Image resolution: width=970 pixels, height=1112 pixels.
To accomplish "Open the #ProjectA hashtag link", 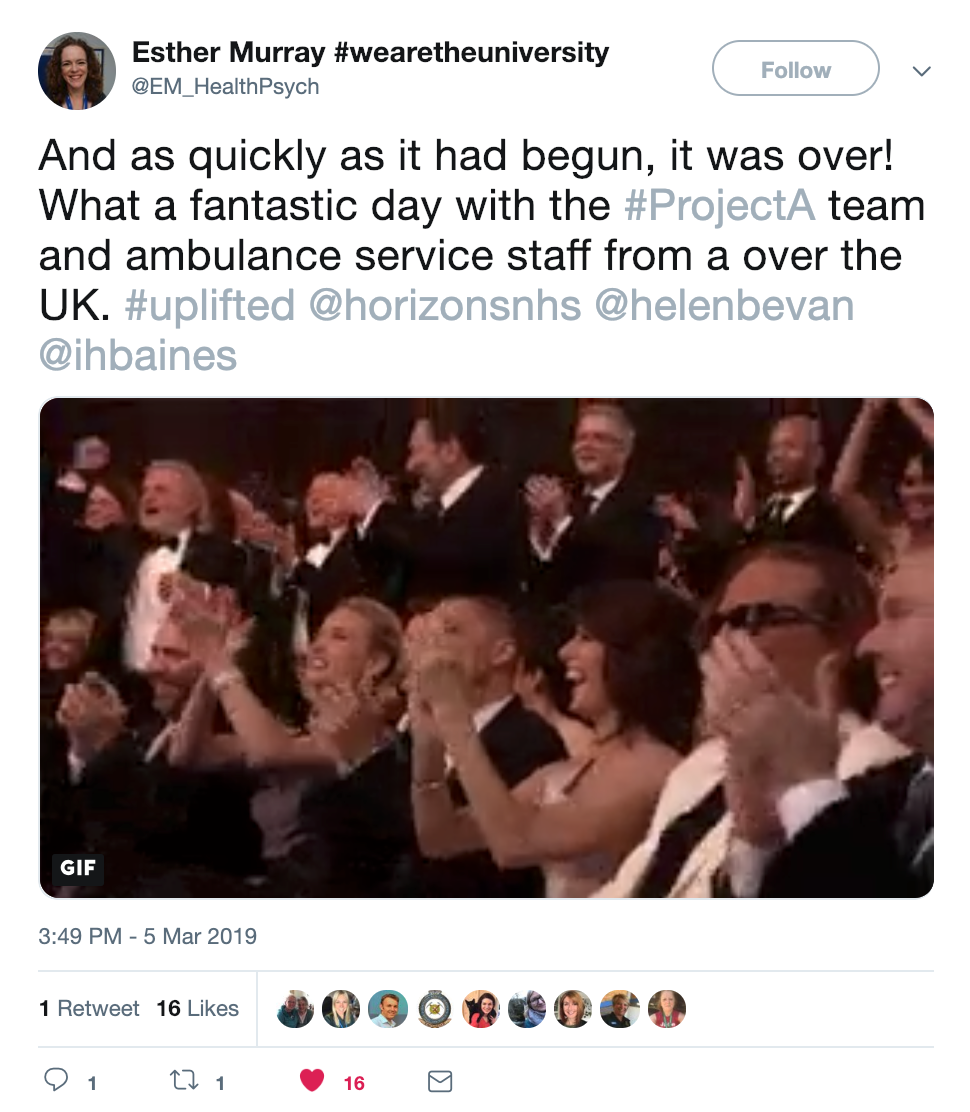I will pos(720,206).
